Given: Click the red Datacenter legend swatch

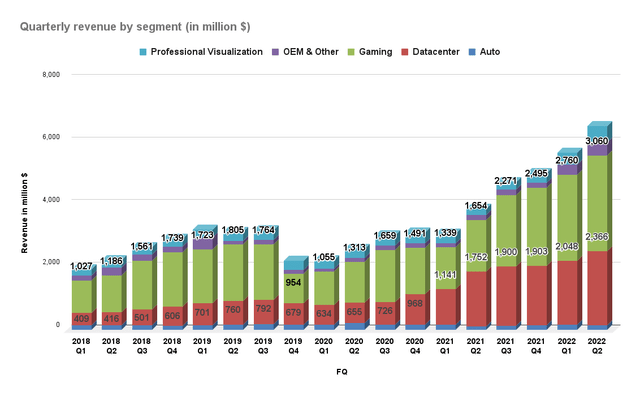Looking at the screenshot, I should (x=404, y=52).
